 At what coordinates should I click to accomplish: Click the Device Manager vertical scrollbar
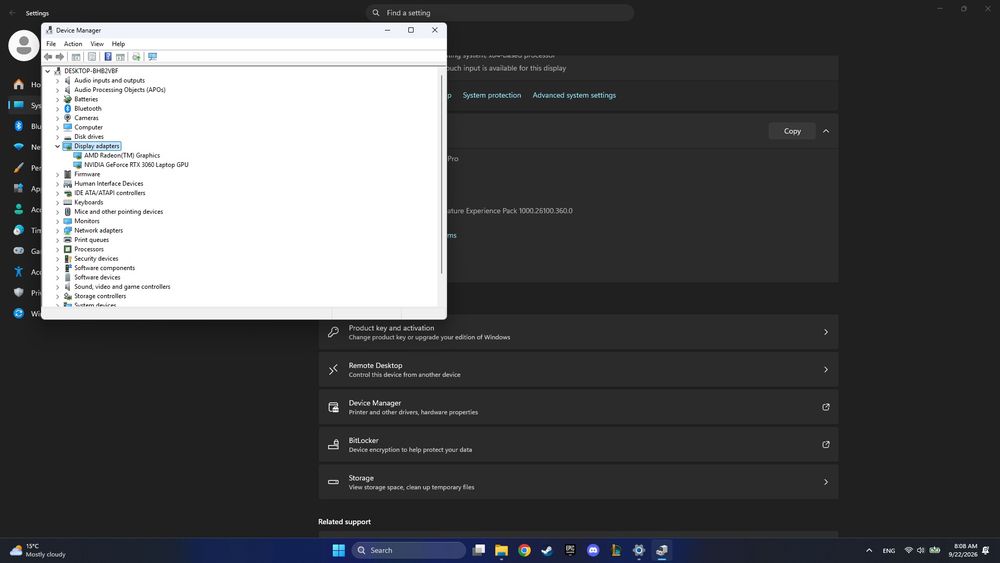point(441,174)
